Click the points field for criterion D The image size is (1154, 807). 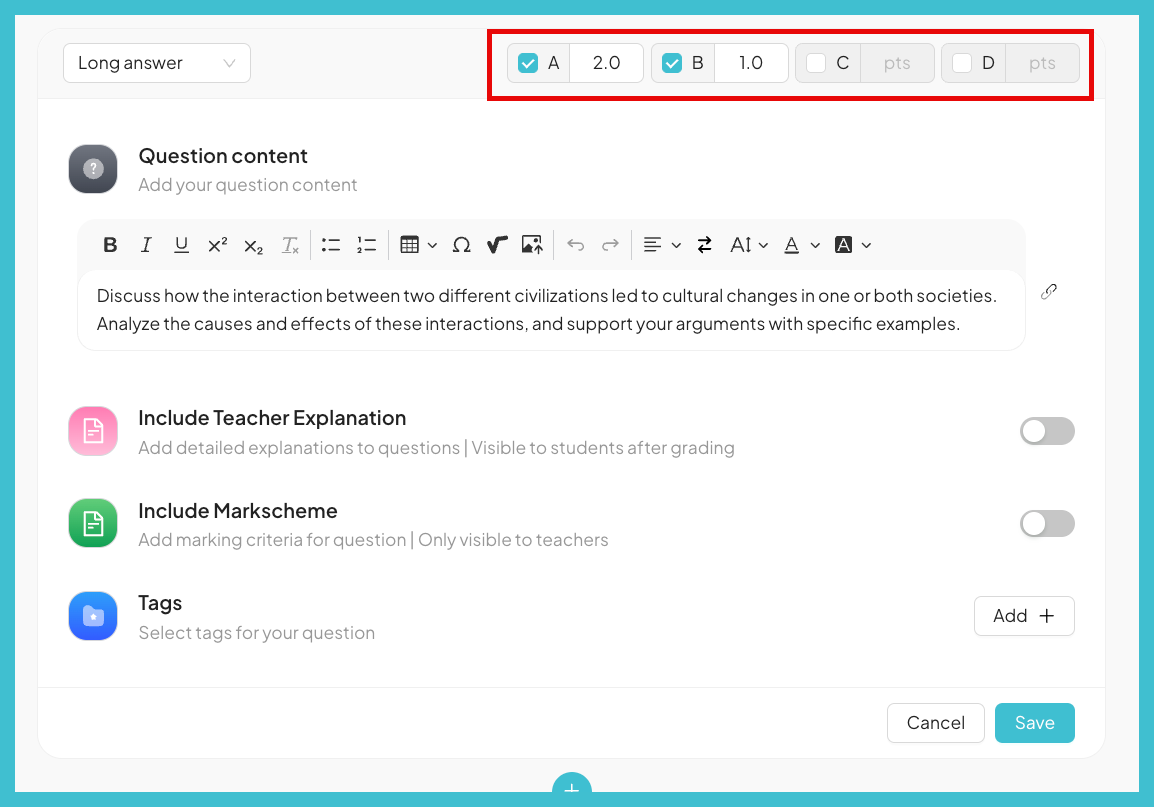[x=1042, y=63]
